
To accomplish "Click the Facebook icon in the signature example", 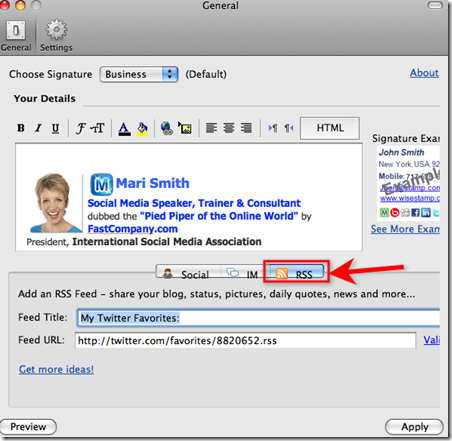I will click(415, 213).
